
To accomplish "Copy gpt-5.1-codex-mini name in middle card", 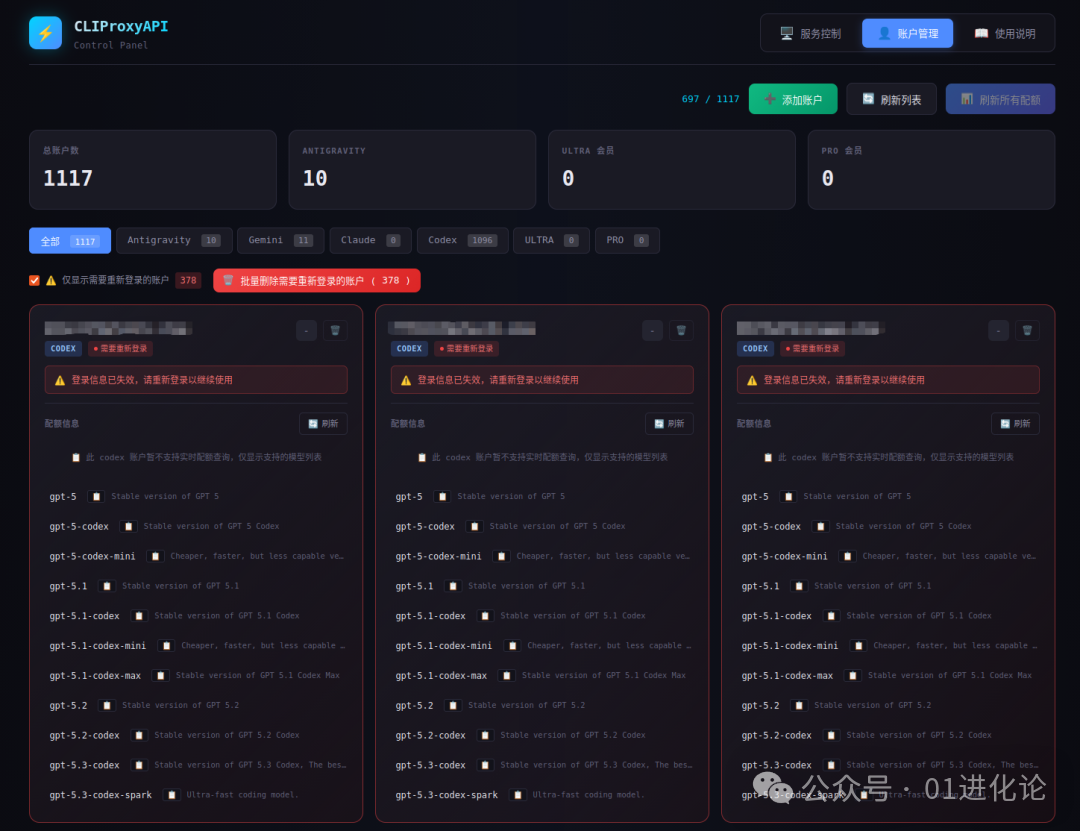I will coord(512,646).
